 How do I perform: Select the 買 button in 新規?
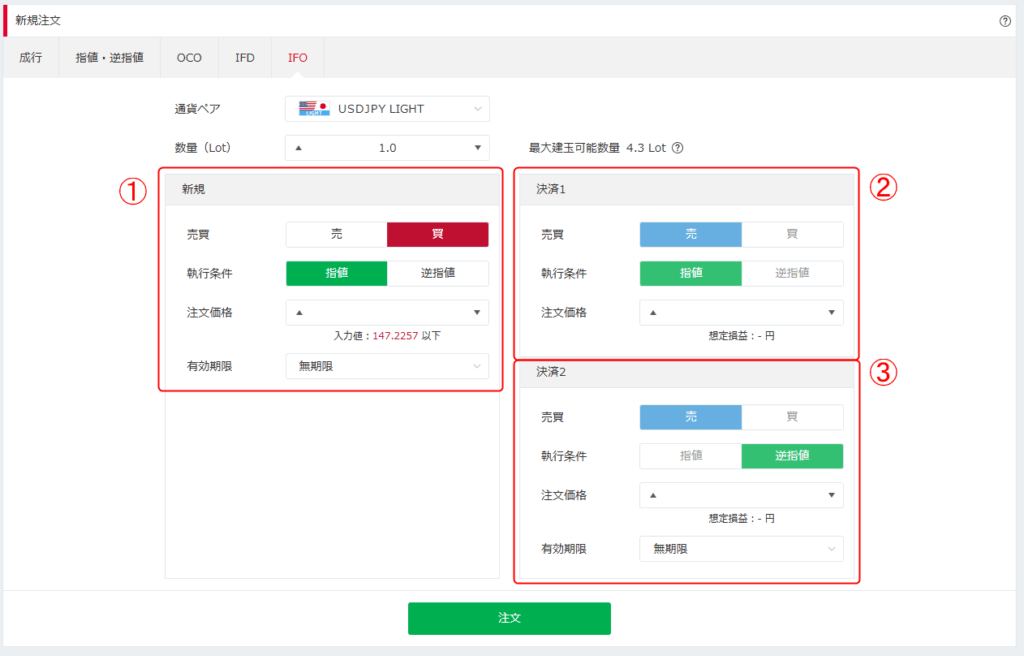438,234
